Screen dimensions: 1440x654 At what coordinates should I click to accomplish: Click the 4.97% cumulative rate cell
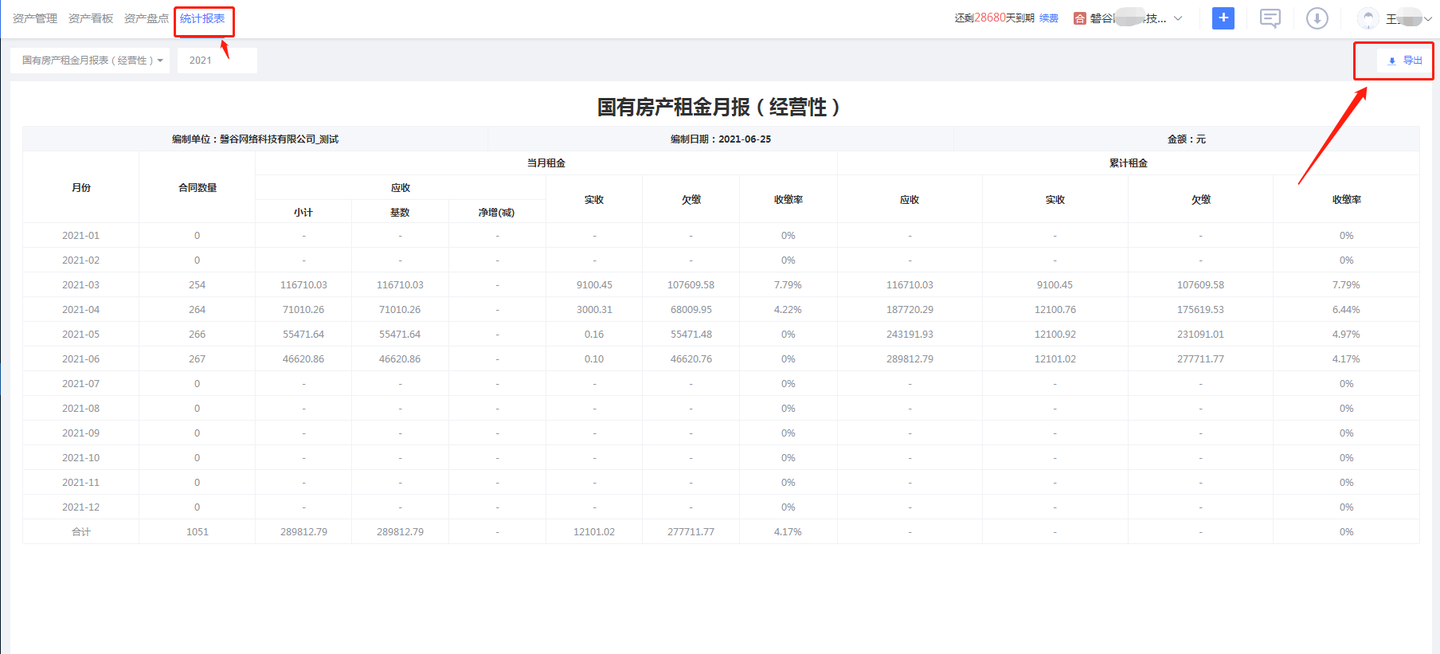1346,334
